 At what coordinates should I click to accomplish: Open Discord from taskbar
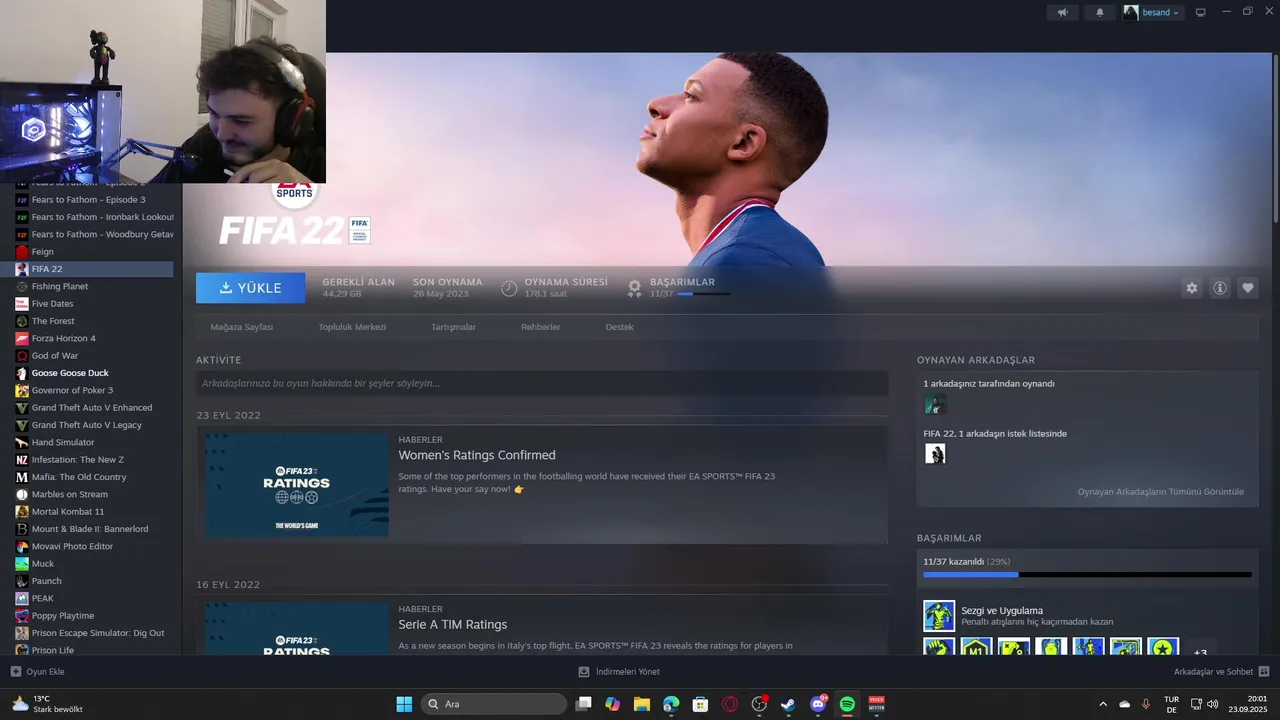(x=818, y=704)
